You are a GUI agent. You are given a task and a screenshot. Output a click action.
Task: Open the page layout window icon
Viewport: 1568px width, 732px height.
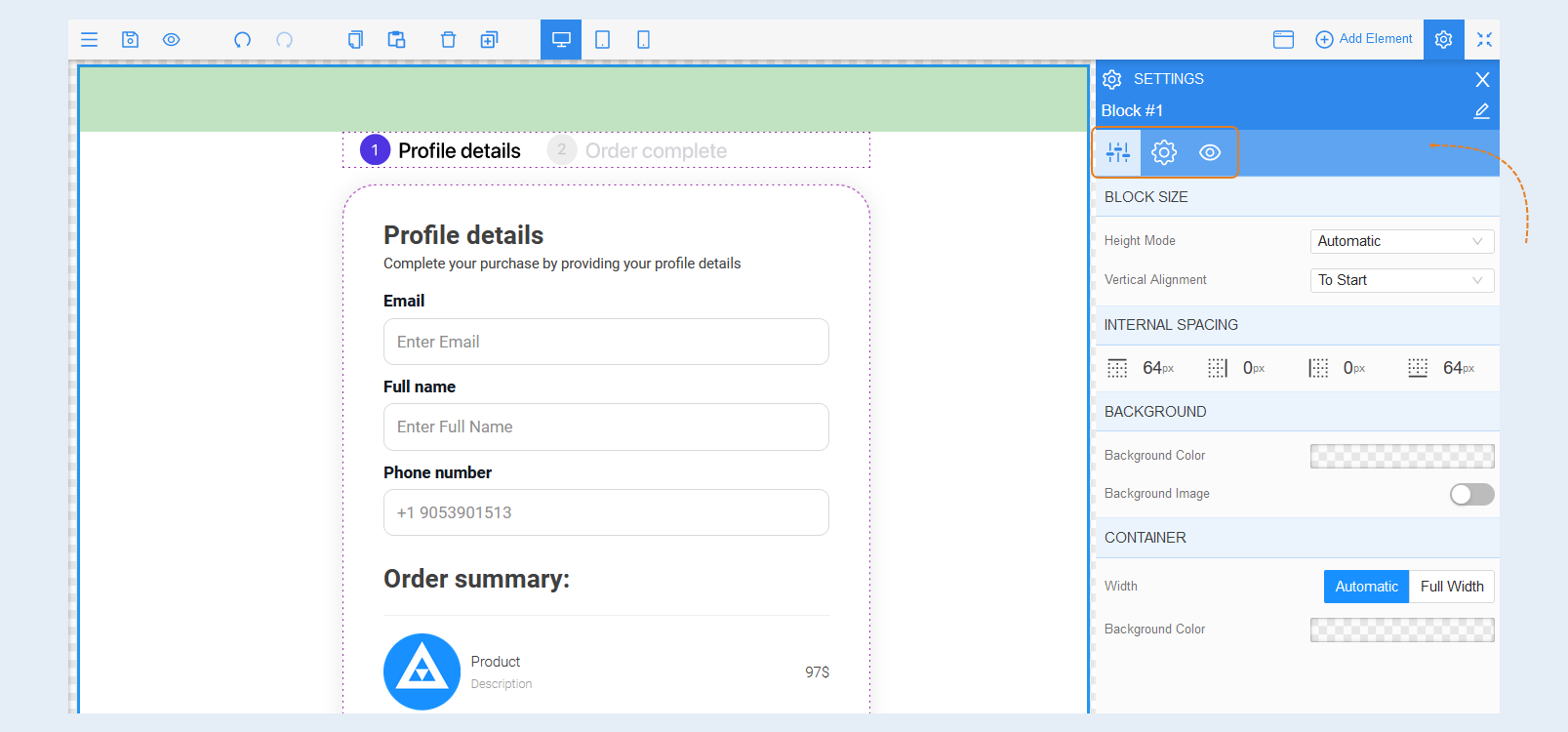1283,39
